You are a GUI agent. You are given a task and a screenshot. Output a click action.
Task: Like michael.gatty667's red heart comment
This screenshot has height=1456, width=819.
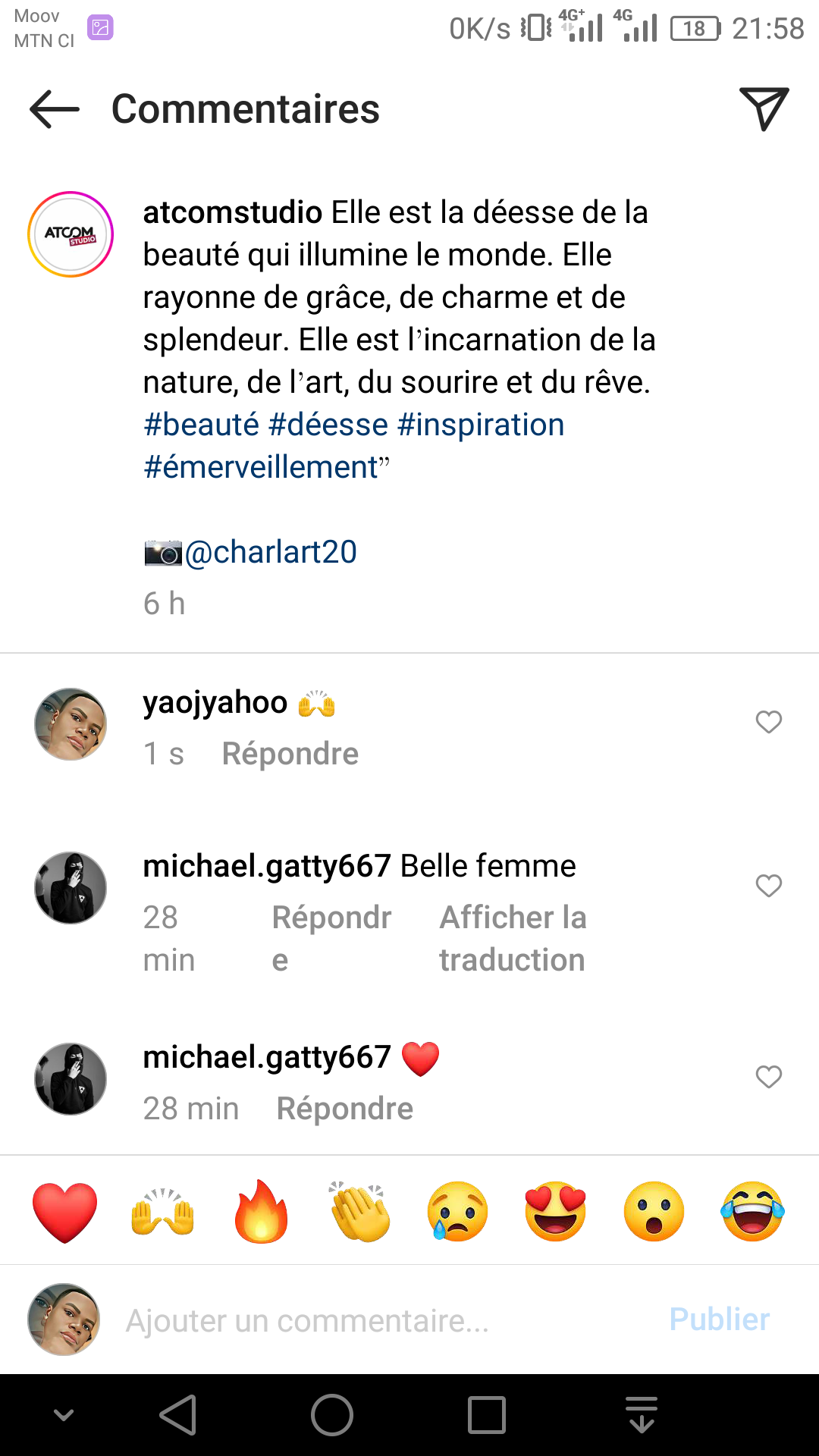(x=768, y=1077)
